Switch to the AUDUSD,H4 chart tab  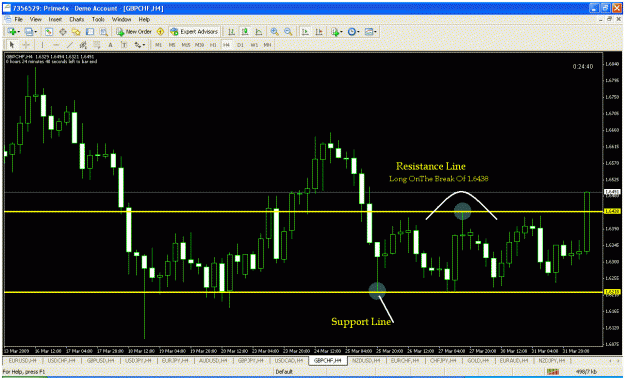click(213, 360)
